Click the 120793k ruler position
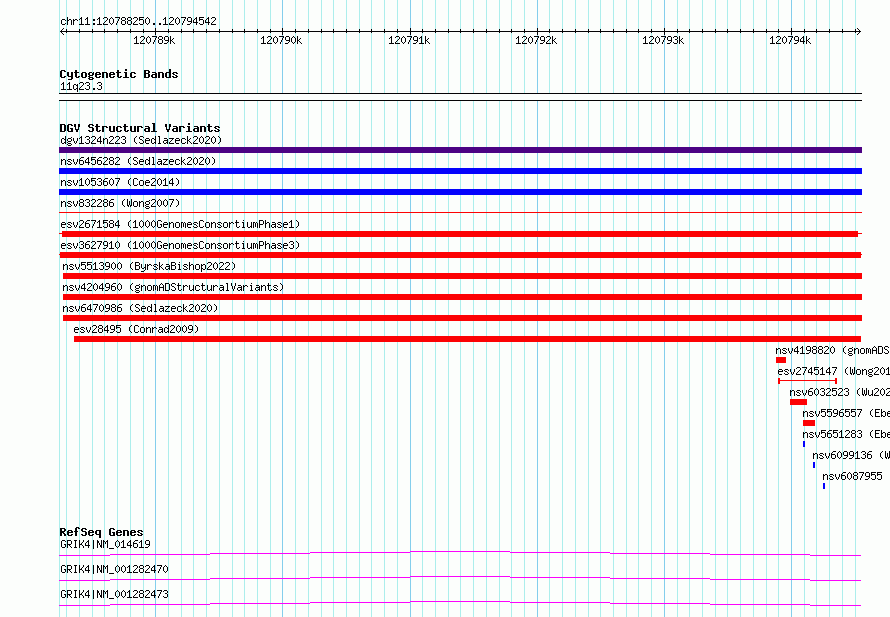890x617 pixels. coord(663,40)
